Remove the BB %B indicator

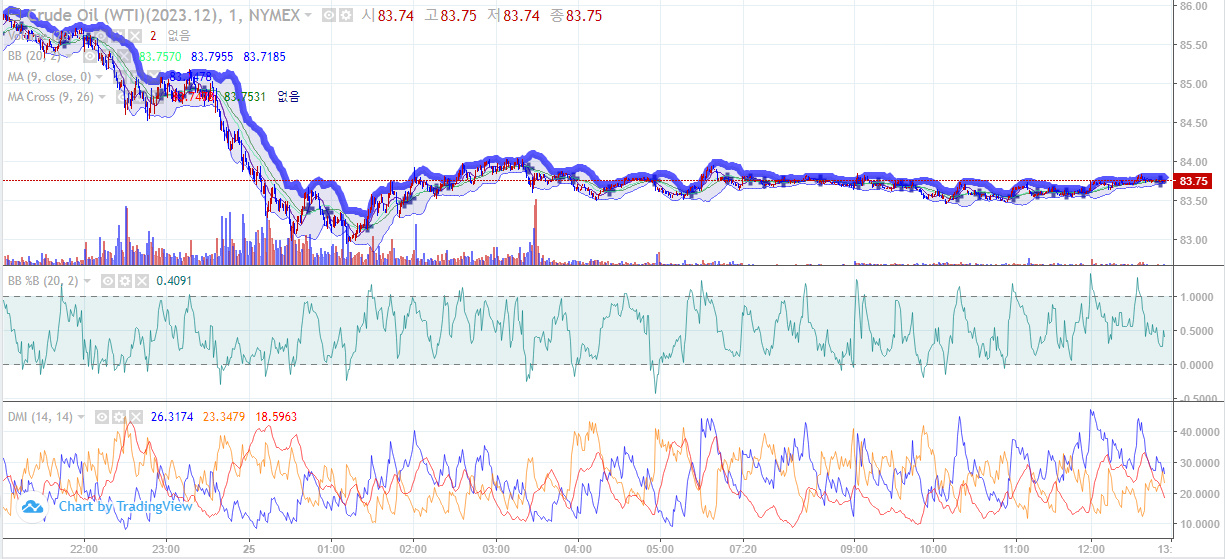coord(140,281)
